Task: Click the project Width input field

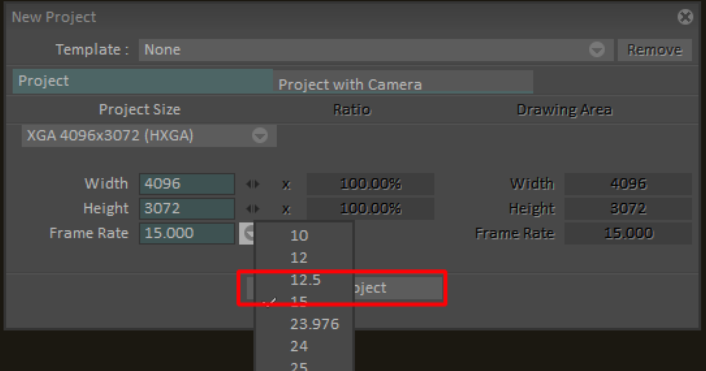Action: coord(187,184)
